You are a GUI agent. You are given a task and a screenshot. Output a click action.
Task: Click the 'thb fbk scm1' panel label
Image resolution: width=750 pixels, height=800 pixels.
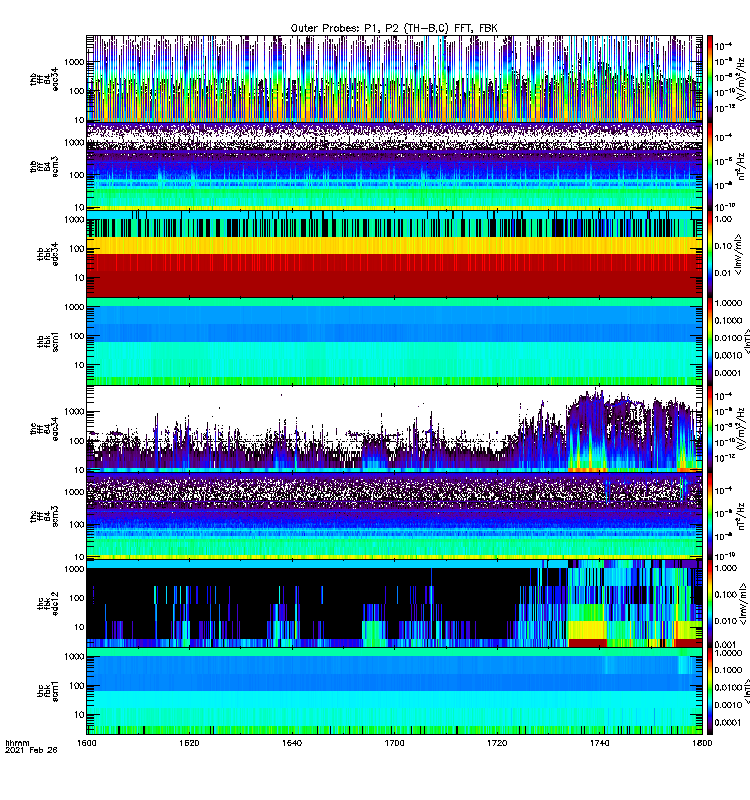tap(47, 341)
